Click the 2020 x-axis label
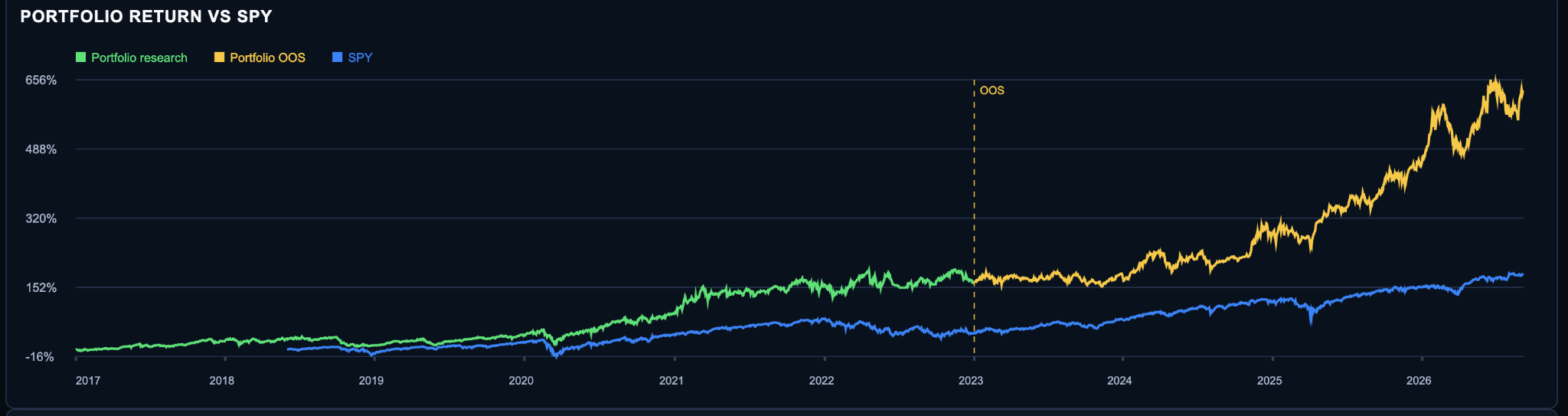This screenshot has width=1568, height=416. 521,381
